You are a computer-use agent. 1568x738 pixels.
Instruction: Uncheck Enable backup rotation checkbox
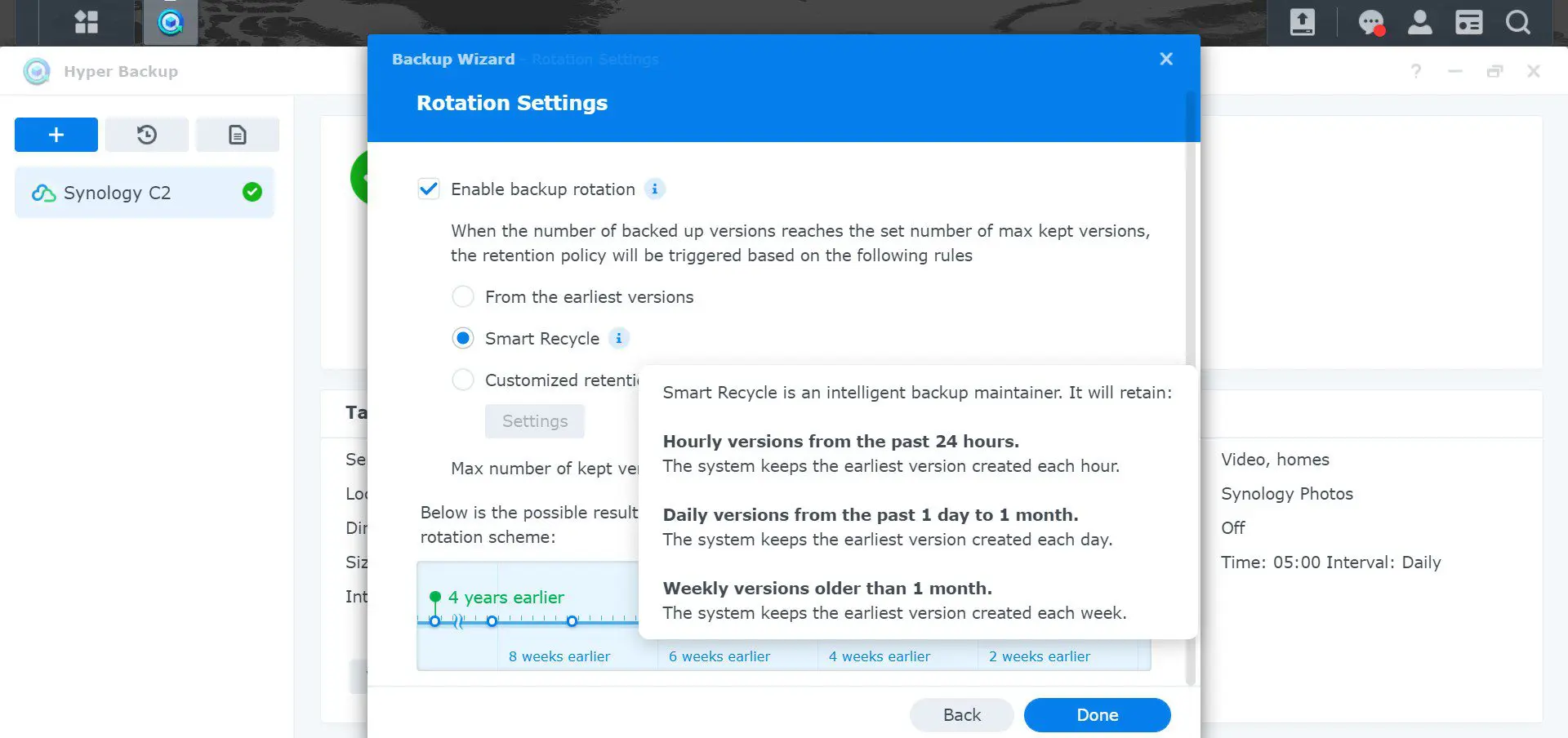point(429,189)
